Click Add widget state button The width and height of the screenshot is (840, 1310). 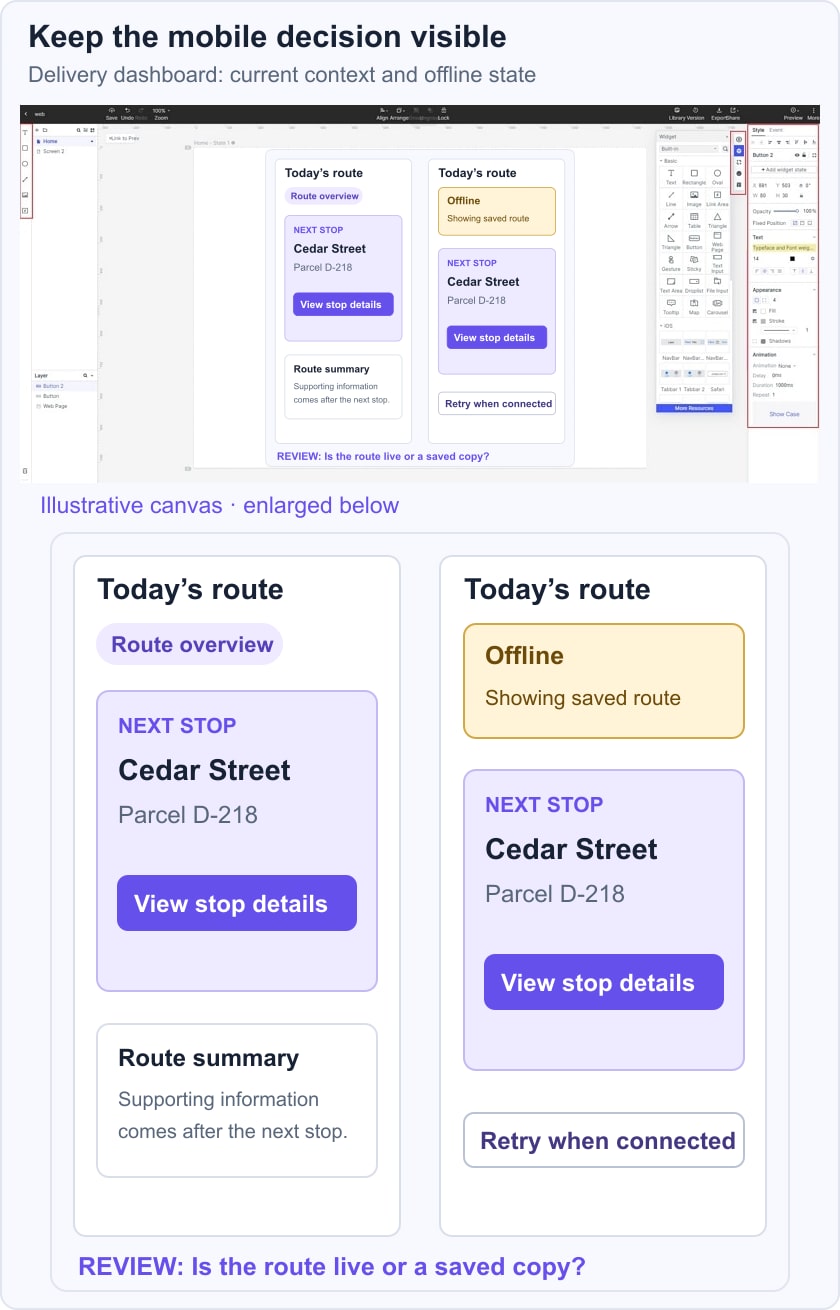pyautogui.click(x=783, y=170)
